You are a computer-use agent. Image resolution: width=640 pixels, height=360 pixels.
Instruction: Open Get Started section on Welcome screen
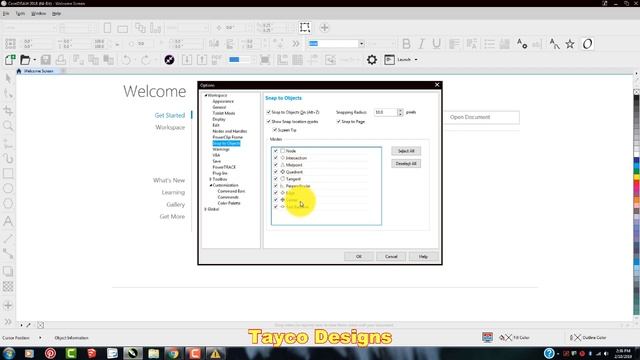(170, 116)
